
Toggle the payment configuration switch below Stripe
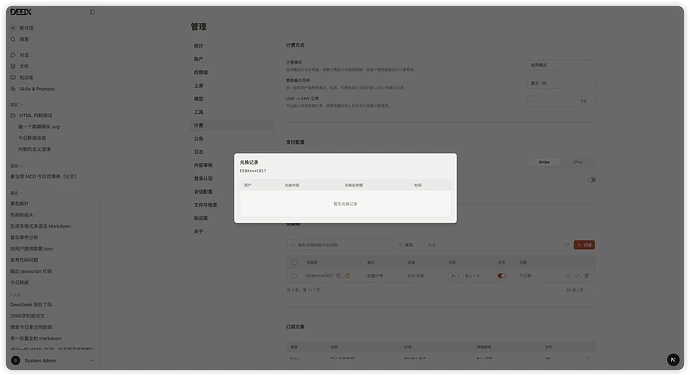(x=591, y=180)
